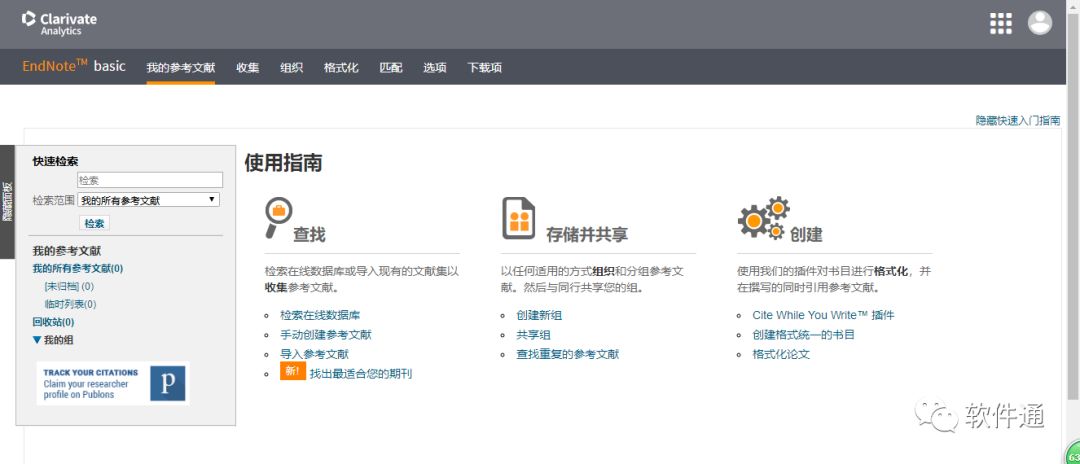1080x464 pixels.
Task: Click 共享组 link
Action: [x=533, y=335]
